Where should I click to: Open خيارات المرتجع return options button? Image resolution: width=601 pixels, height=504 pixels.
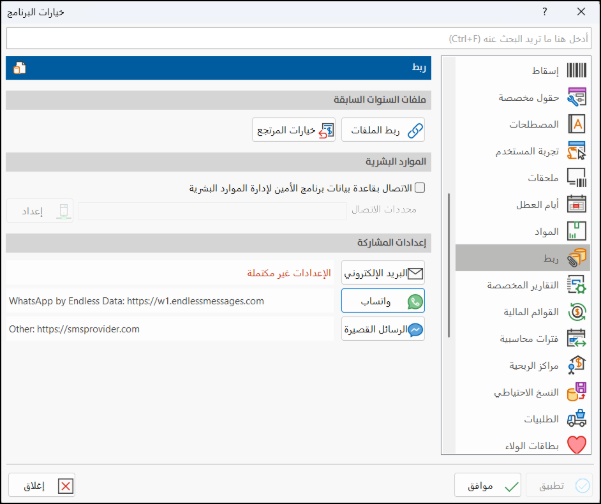pos(294,130)
